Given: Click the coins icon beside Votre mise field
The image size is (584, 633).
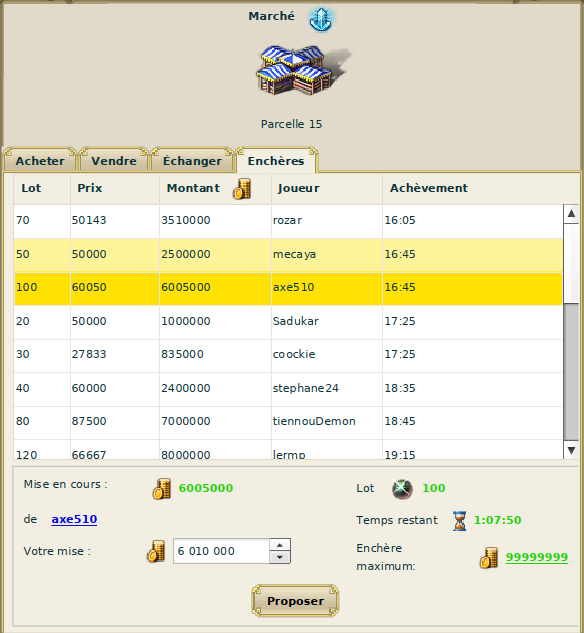Looking at the screenshot, I should [156, 551].
